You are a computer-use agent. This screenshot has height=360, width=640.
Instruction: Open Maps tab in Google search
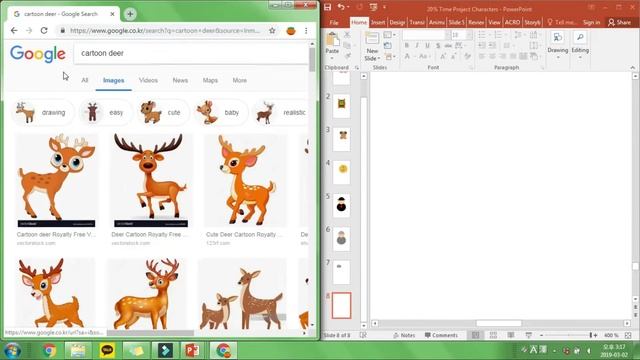point(210,80)
